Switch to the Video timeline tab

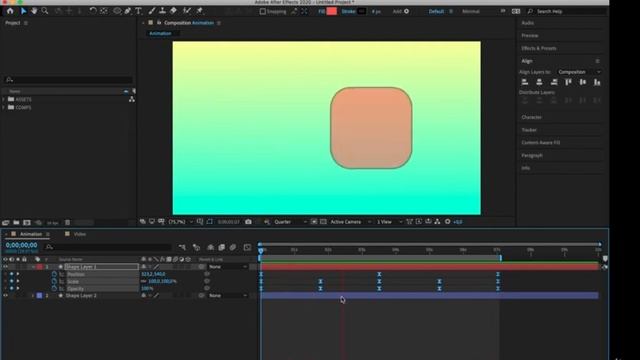[80, 234]
